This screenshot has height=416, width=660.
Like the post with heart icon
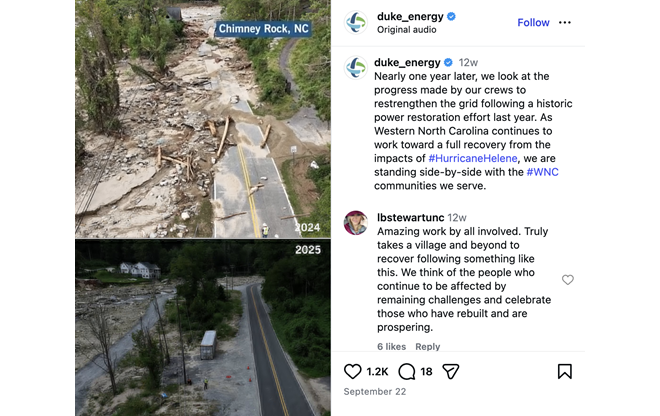pos(352,371)
